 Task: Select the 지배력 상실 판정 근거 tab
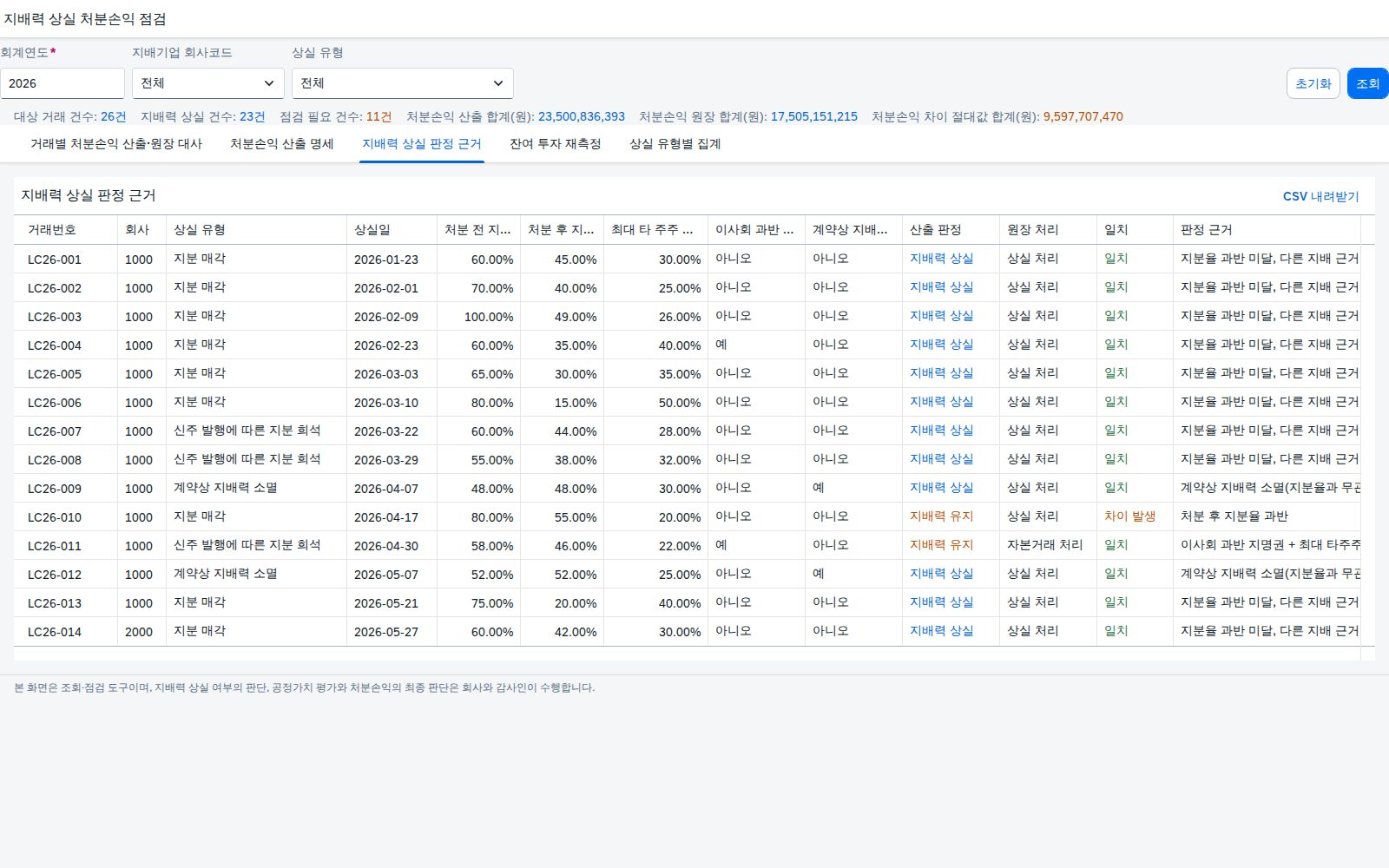click(422, 144)
